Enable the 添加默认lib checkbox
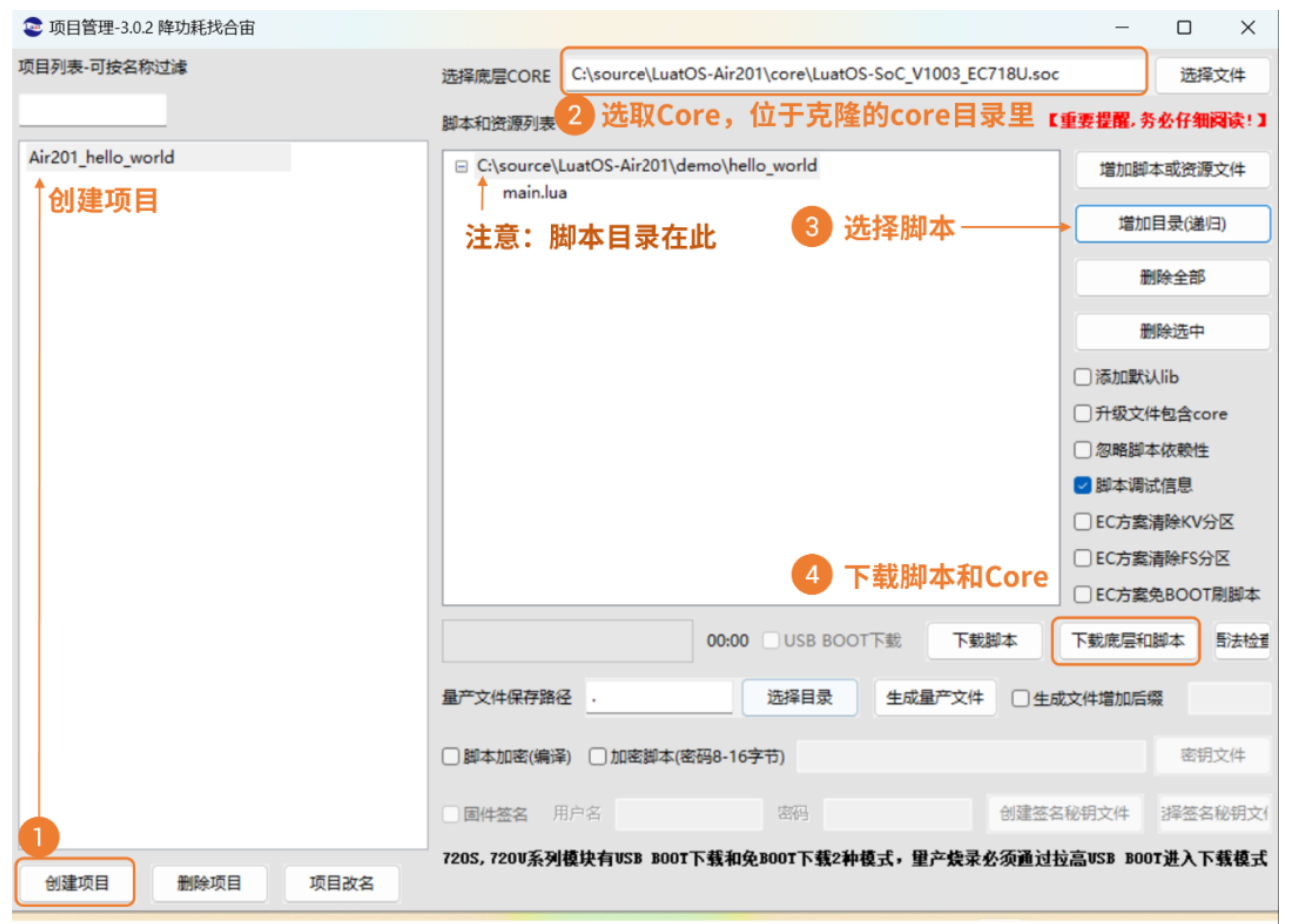Image resolution: width=1291 pixels, height=924 pixels. (1082, 377)
